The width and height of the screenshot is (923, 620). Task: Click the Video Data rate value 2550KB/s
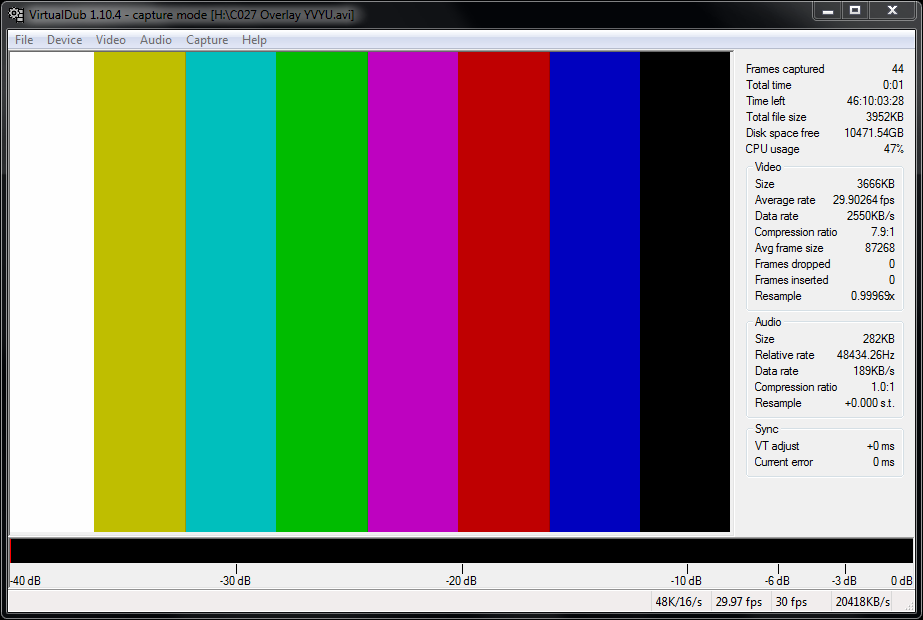[871, 215]
